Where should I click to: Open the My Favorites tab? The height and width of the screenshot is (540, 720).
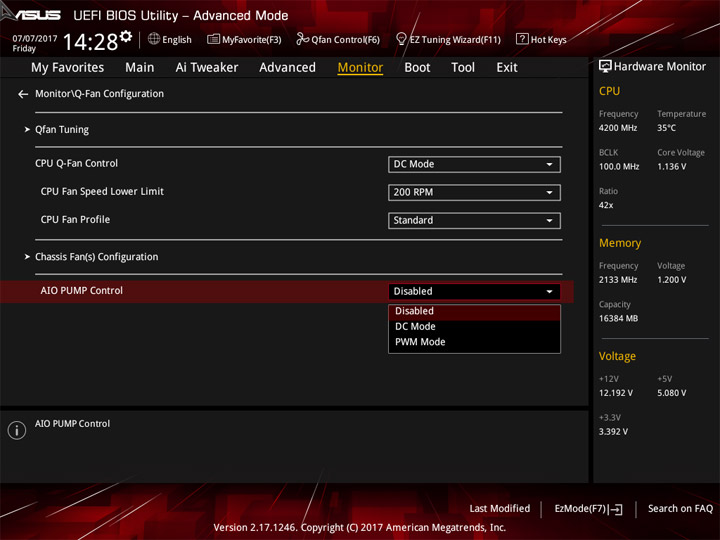pos(68,68)
